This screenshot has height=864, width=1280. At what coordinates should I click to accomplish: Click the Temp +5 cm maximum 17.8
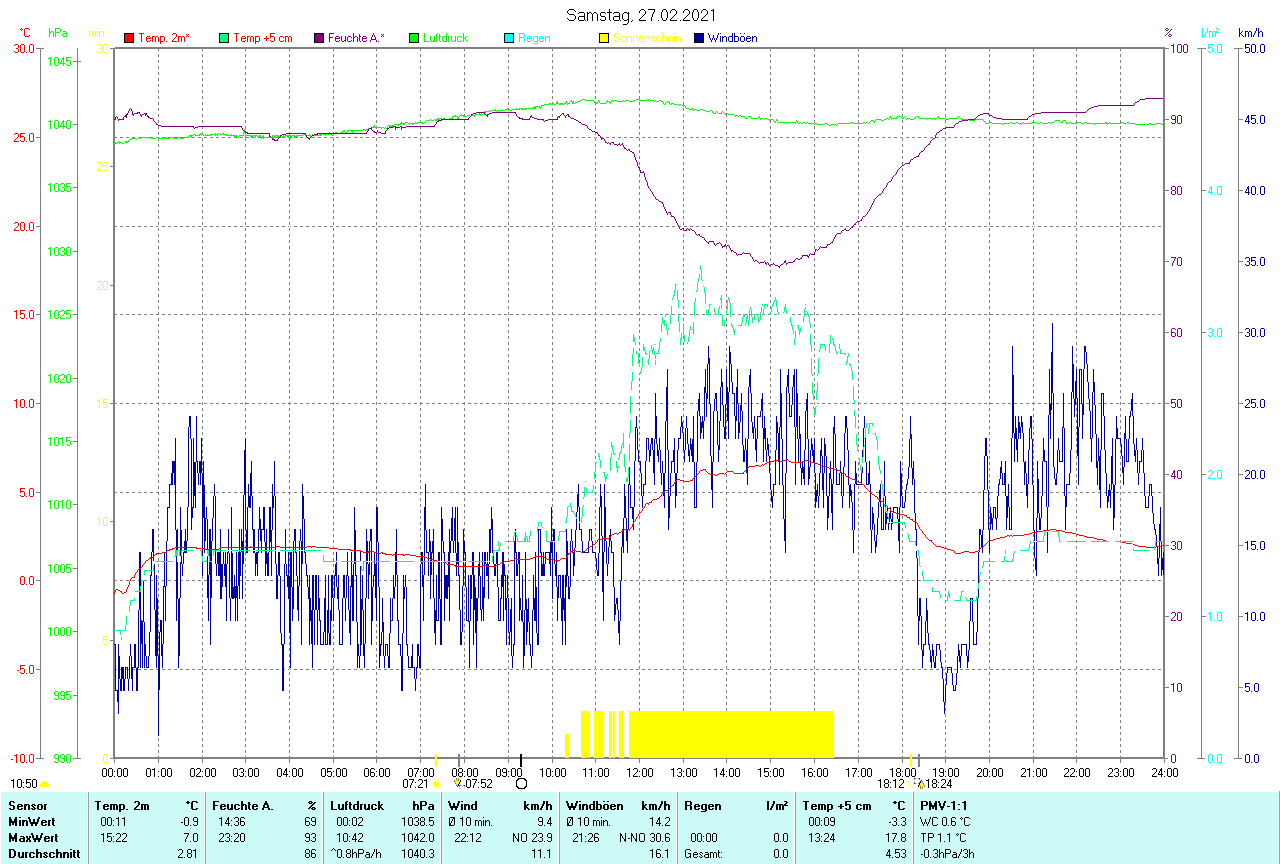click(896, 837)
